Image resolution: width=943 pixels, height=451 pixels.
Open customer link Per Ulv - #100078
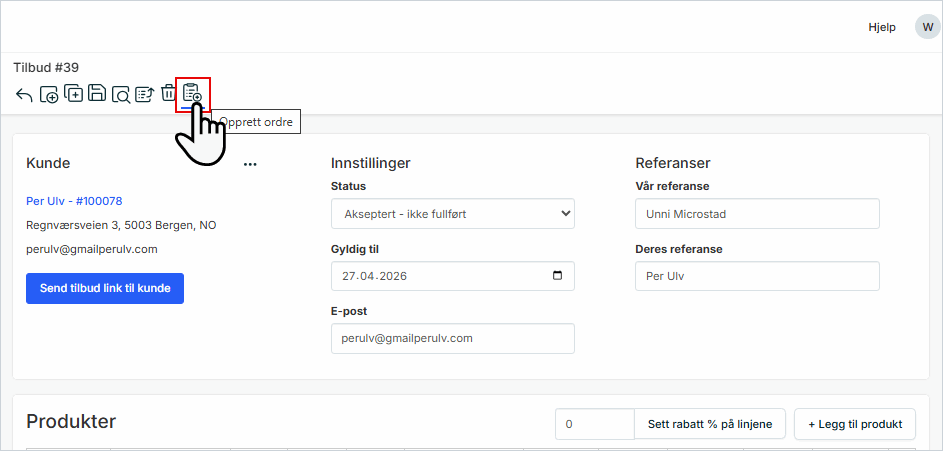pos(74,201)
